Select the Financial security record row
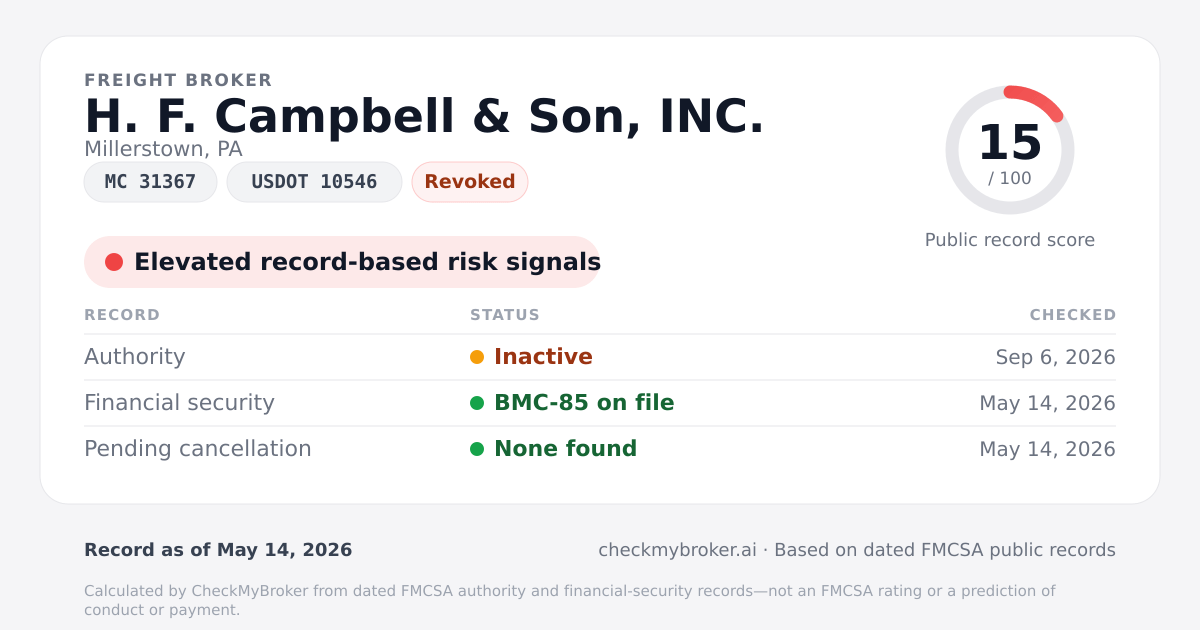The height and width of the screenshot is (630, 1200). (600, 403)
